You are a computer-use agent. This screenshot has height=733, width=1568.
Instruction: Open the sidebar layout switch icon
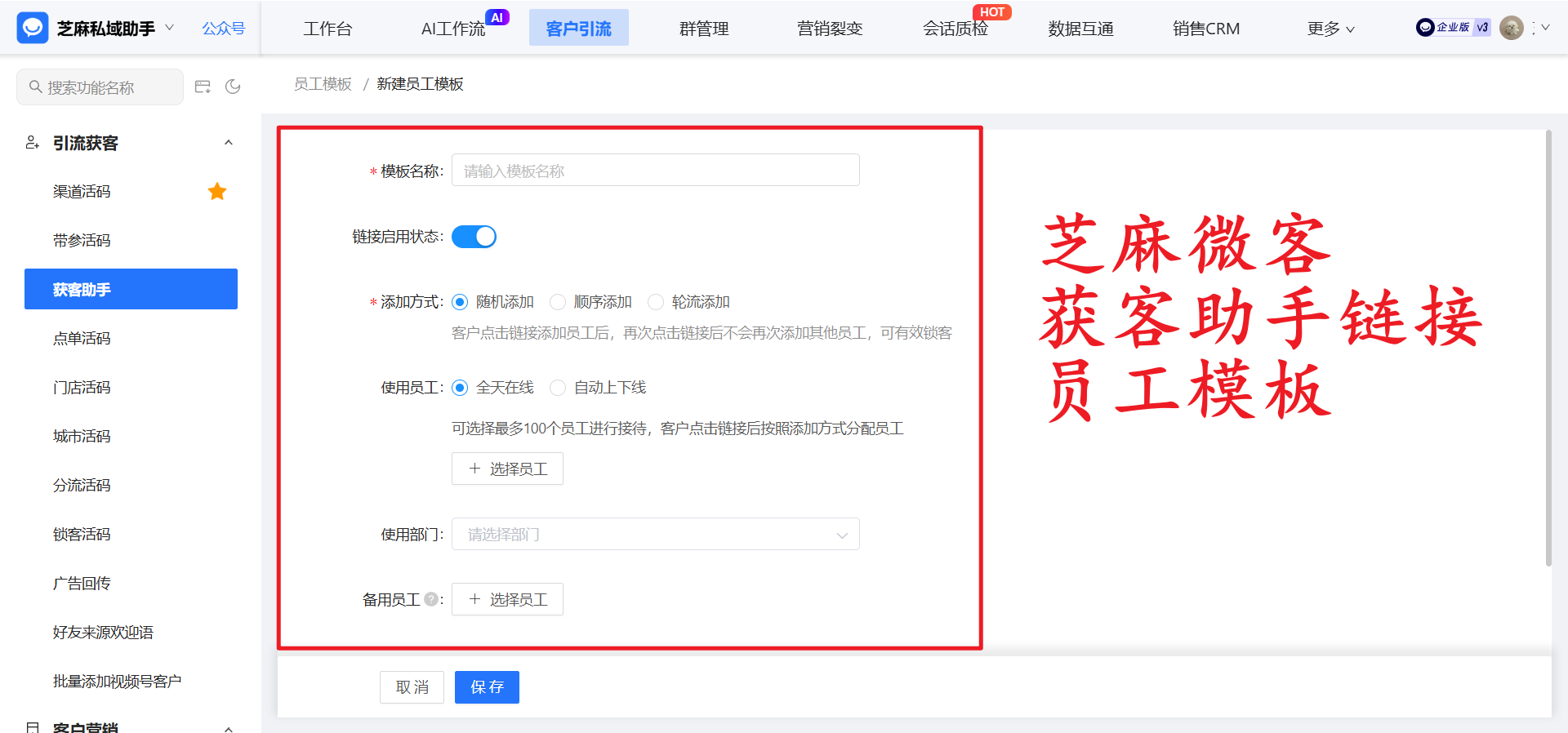203,87
